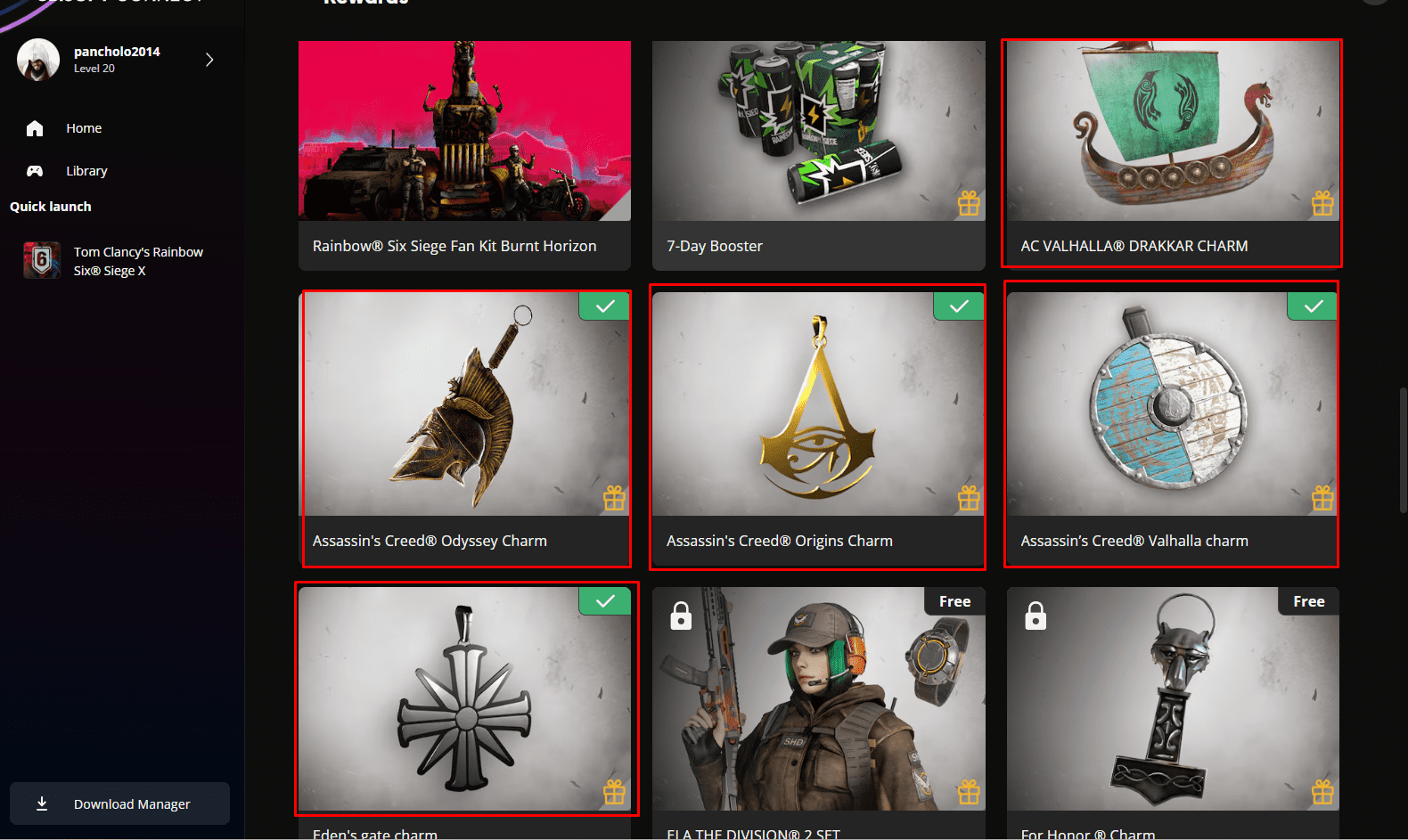Click gift icon on Drakkar Charm card
1408x840 pixels.
point(1322,203)
